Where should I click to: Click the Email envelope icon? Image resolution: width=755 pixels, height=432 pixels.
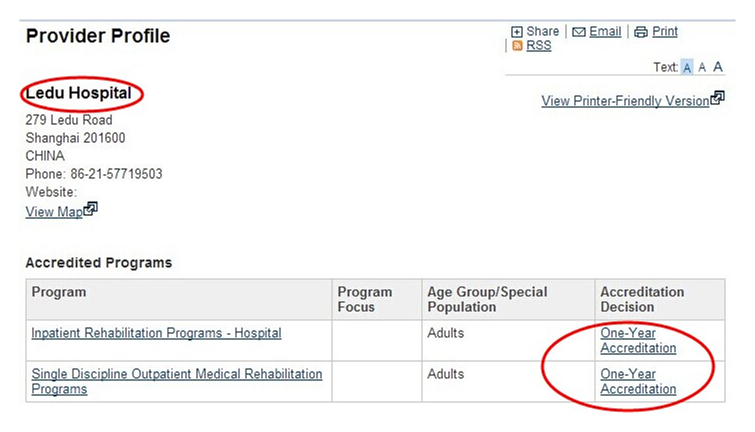click(578, 32)
